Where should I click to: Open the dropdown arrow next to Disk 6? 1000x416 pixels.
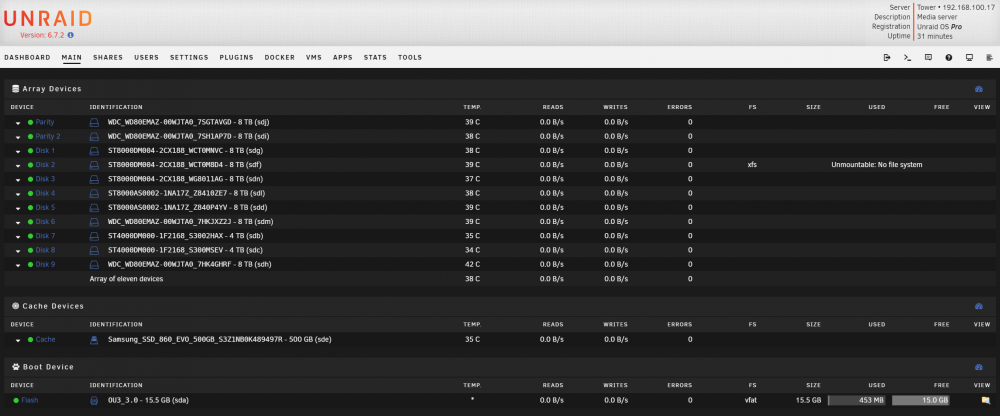click(x=18, y=222)
